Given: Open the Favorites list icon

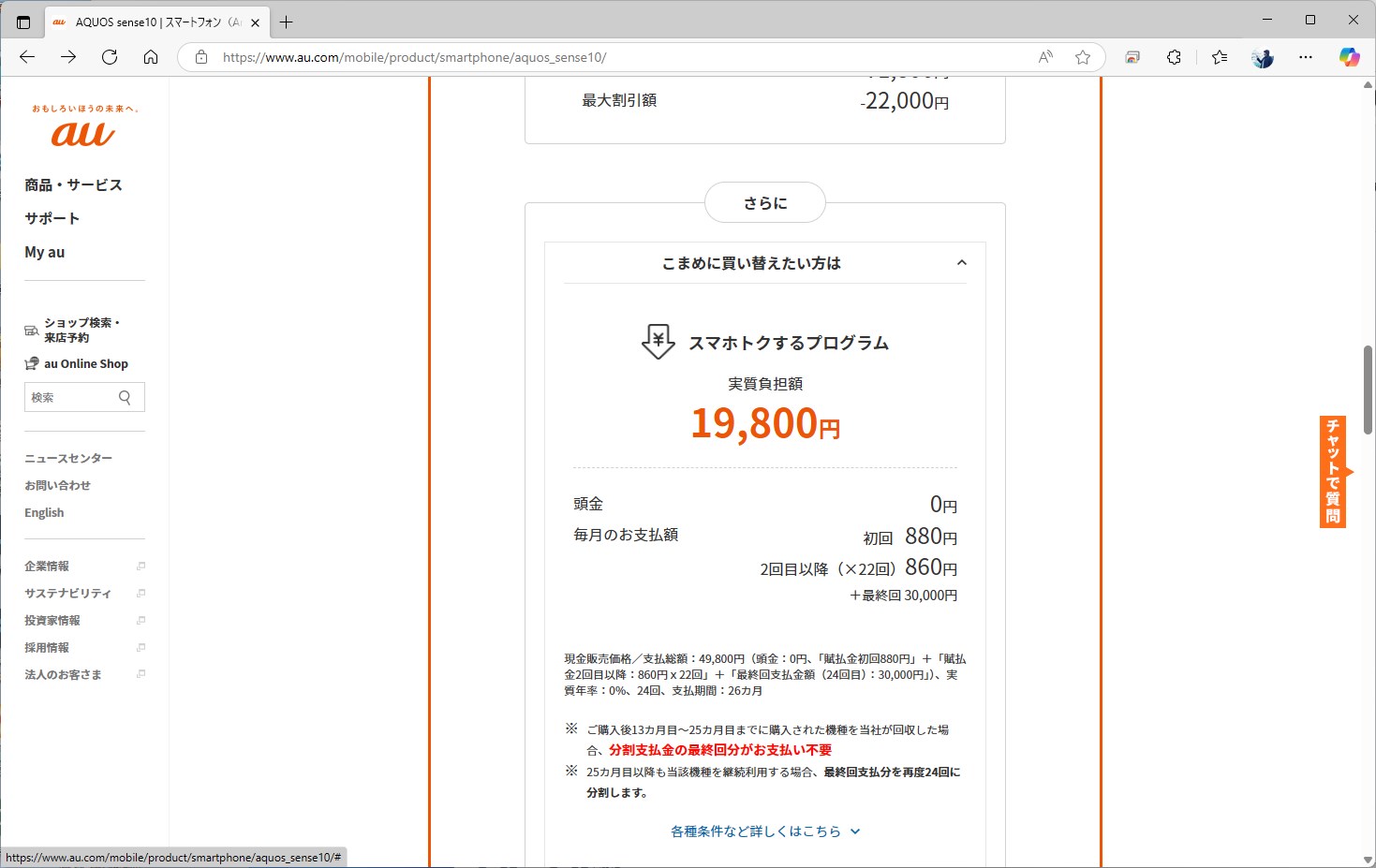Looking at the screenshot, I should pos(1220,57).
